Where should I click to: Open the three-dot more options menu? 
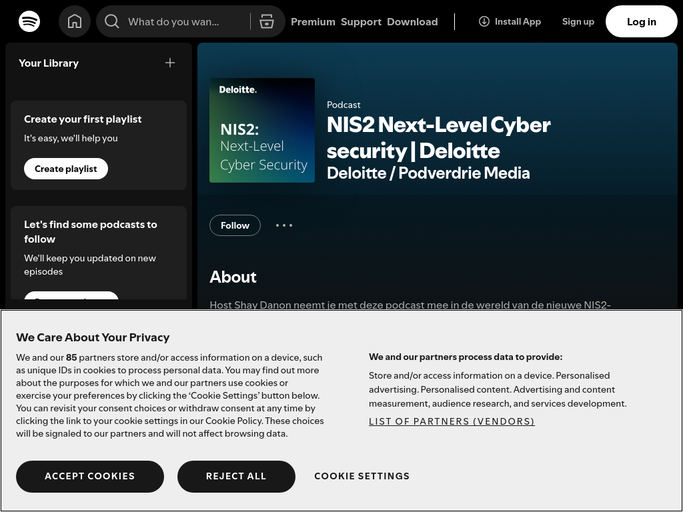[284, 225]
